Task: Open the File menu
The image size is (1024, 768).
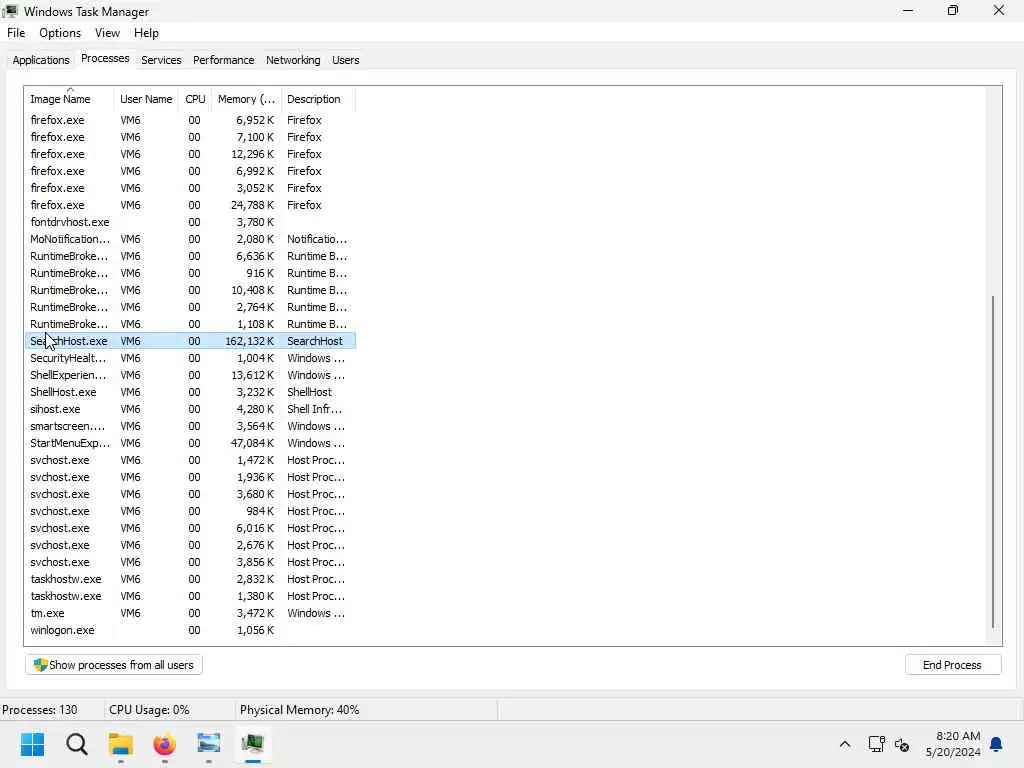Action: tap(16, 33)
